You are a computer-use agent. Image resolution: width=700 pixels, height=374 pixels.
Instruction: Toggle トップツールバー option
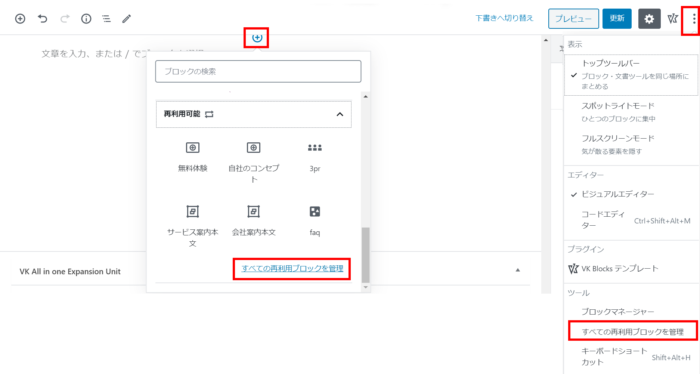631,75
